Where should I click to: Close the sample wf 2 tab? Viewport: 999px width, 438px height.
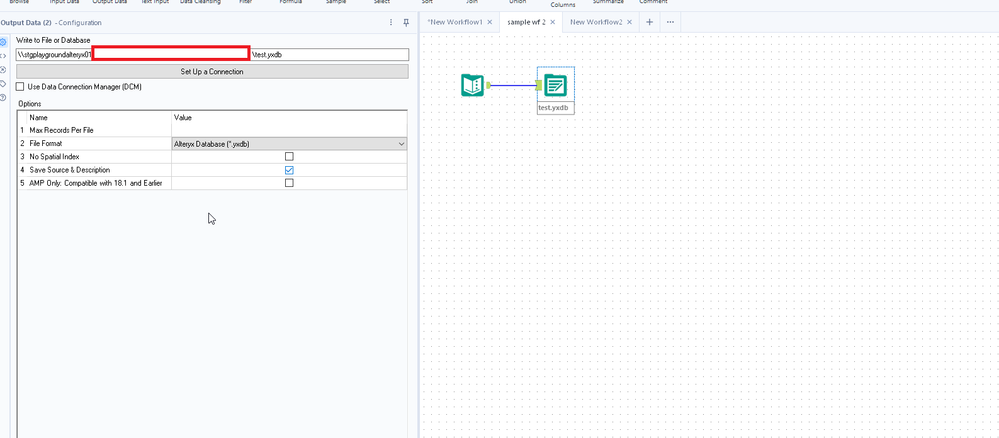point(552,22)
